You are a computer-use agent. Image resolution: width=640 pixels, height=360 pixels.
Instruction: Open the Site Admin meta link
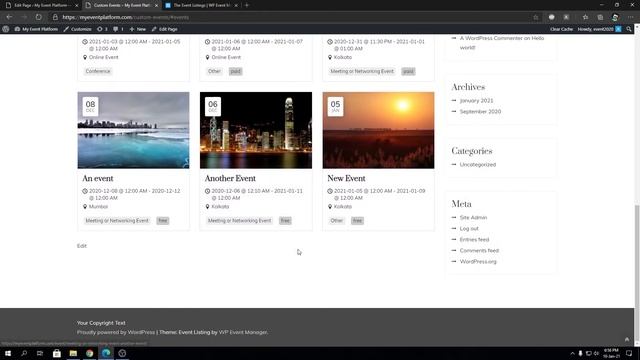(x=473, y=218)
